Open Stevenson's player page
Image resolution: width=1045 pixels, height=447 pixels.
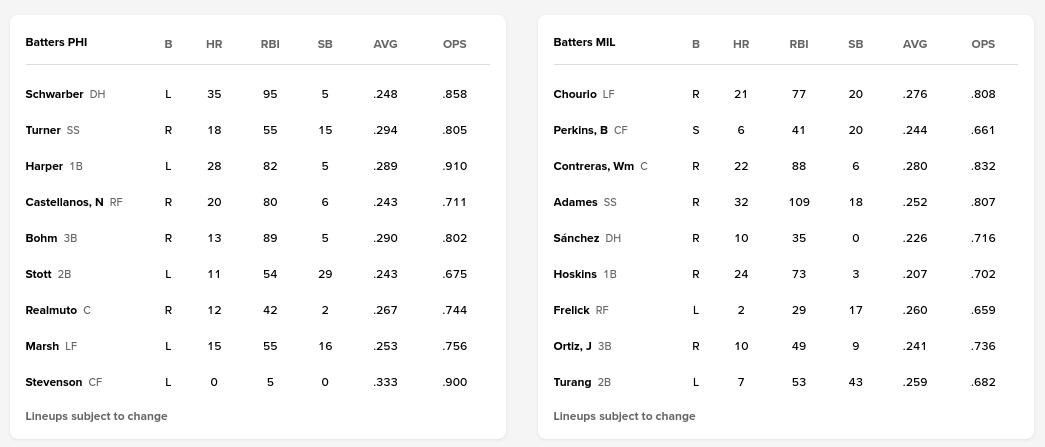[54, 382]
